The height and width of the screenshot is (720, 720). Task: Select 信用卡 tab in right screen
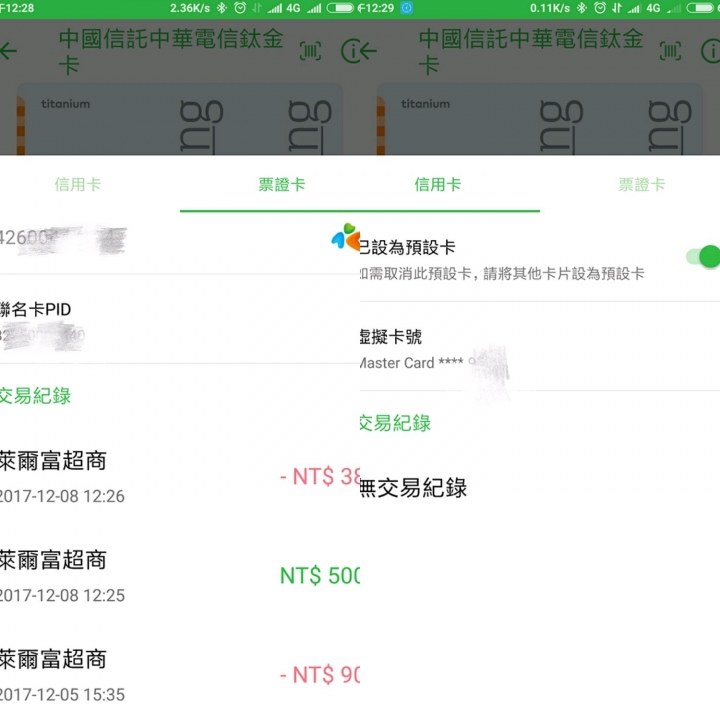tap(438, 185)
